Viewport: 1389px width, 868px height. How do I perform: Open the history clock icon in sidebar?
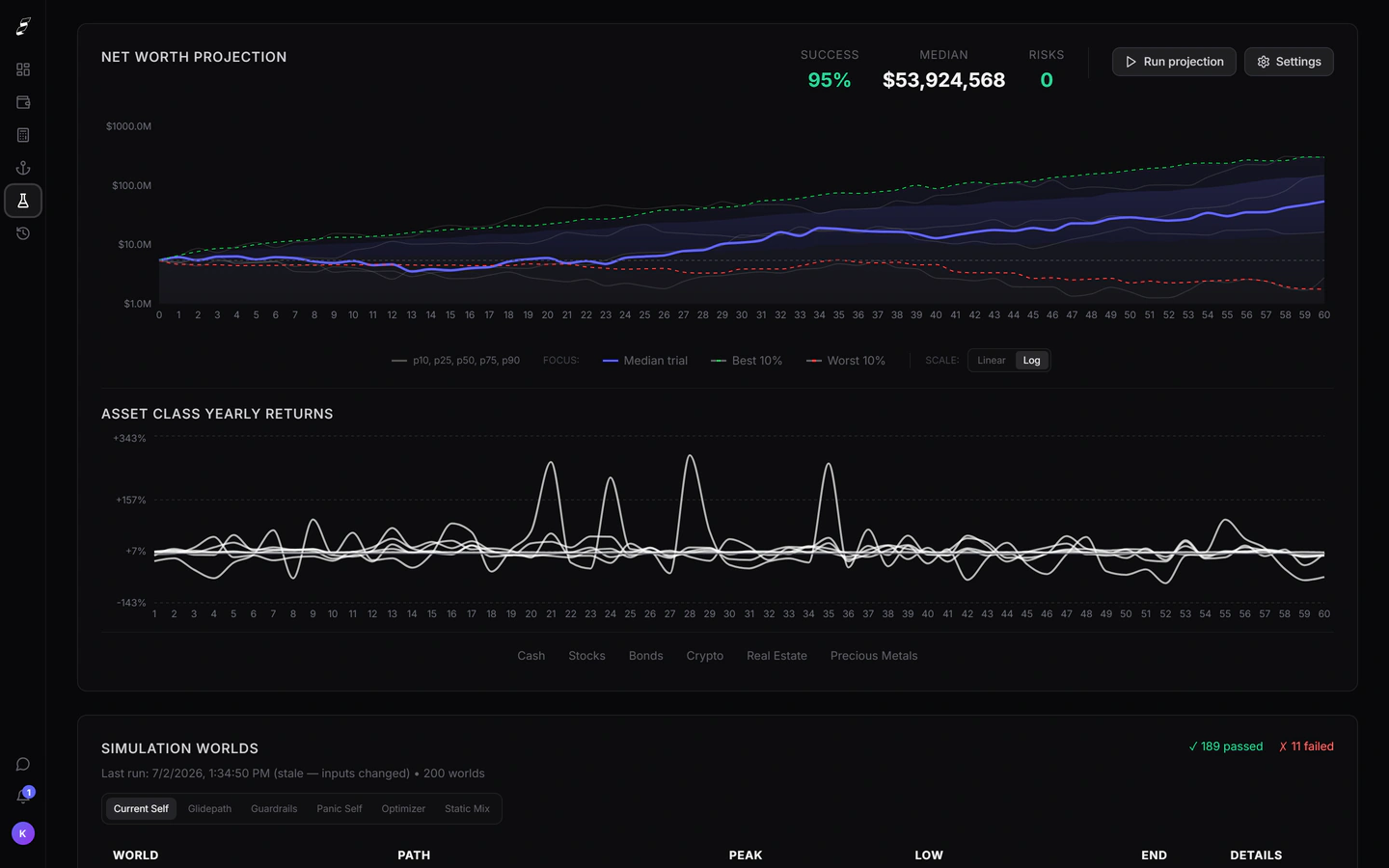click(x=23, y=233)
